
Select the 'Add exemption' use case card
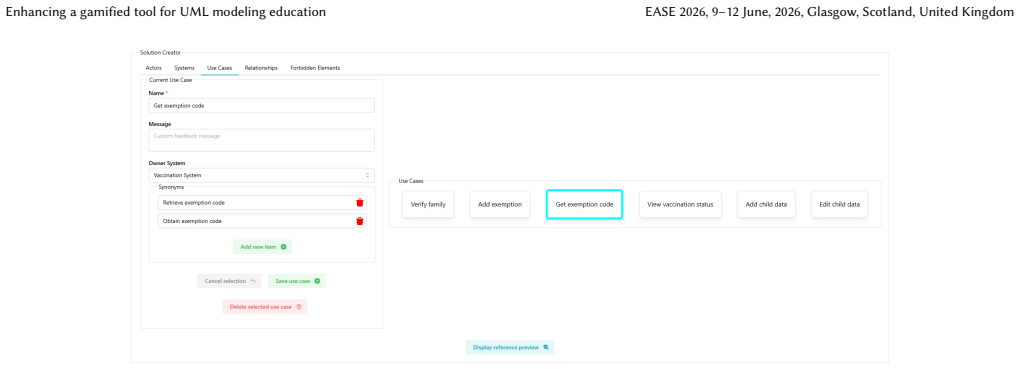tap(500, 204)
